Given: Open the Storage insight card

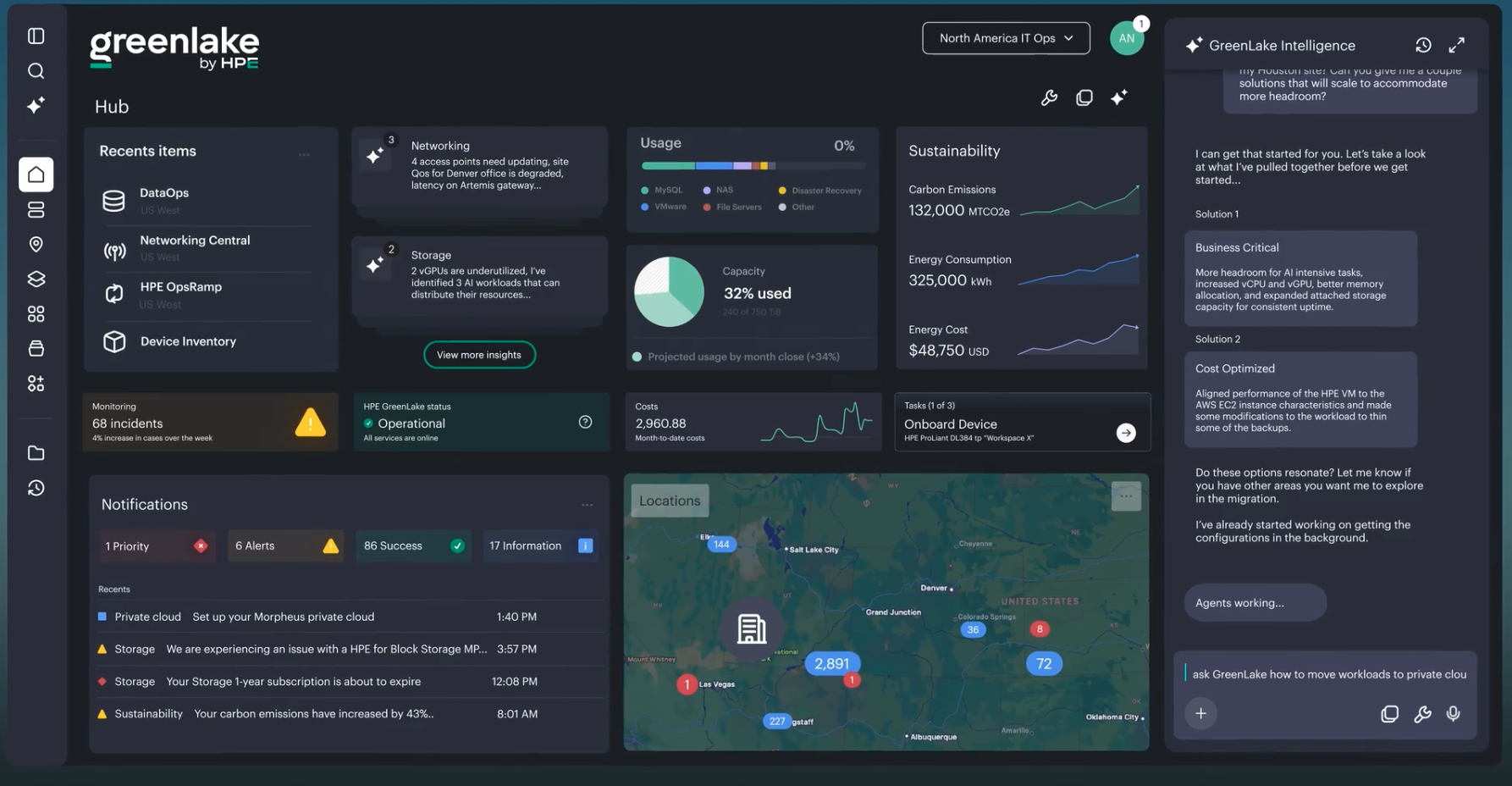Looking at the screenshot, I should 479,276.
